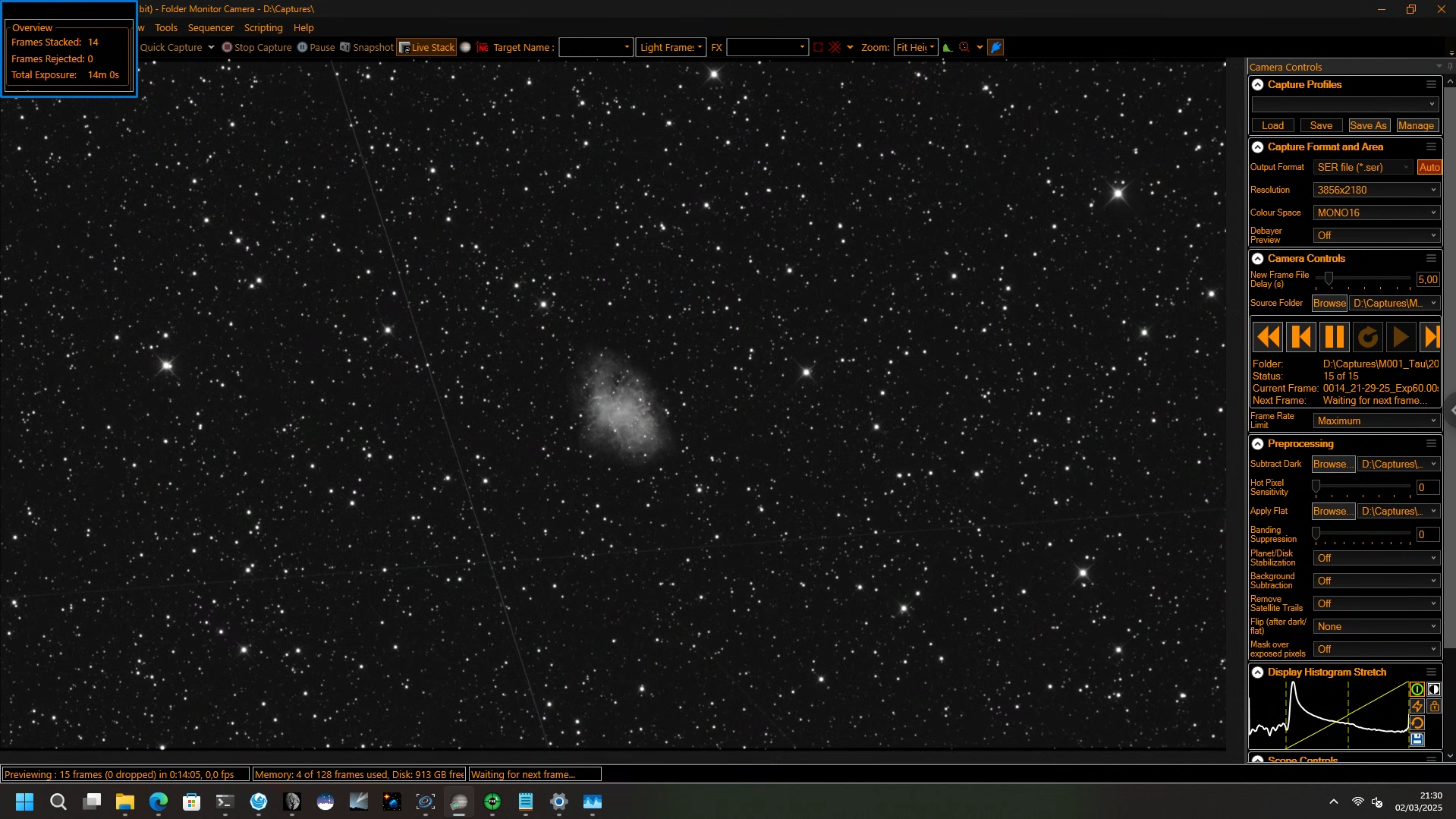
Task: Browse for the Source Folder
Action: tap(1329, 303)
